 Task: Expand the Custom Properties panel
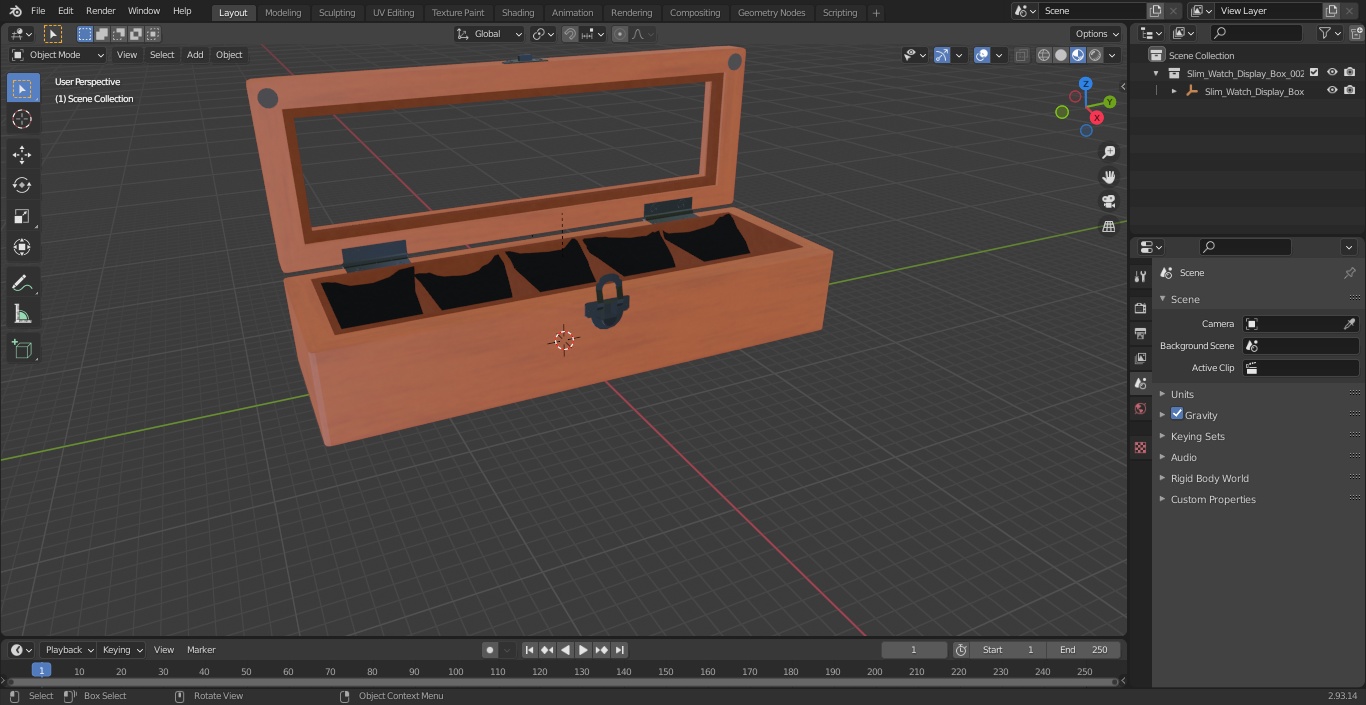point(1212,499)
